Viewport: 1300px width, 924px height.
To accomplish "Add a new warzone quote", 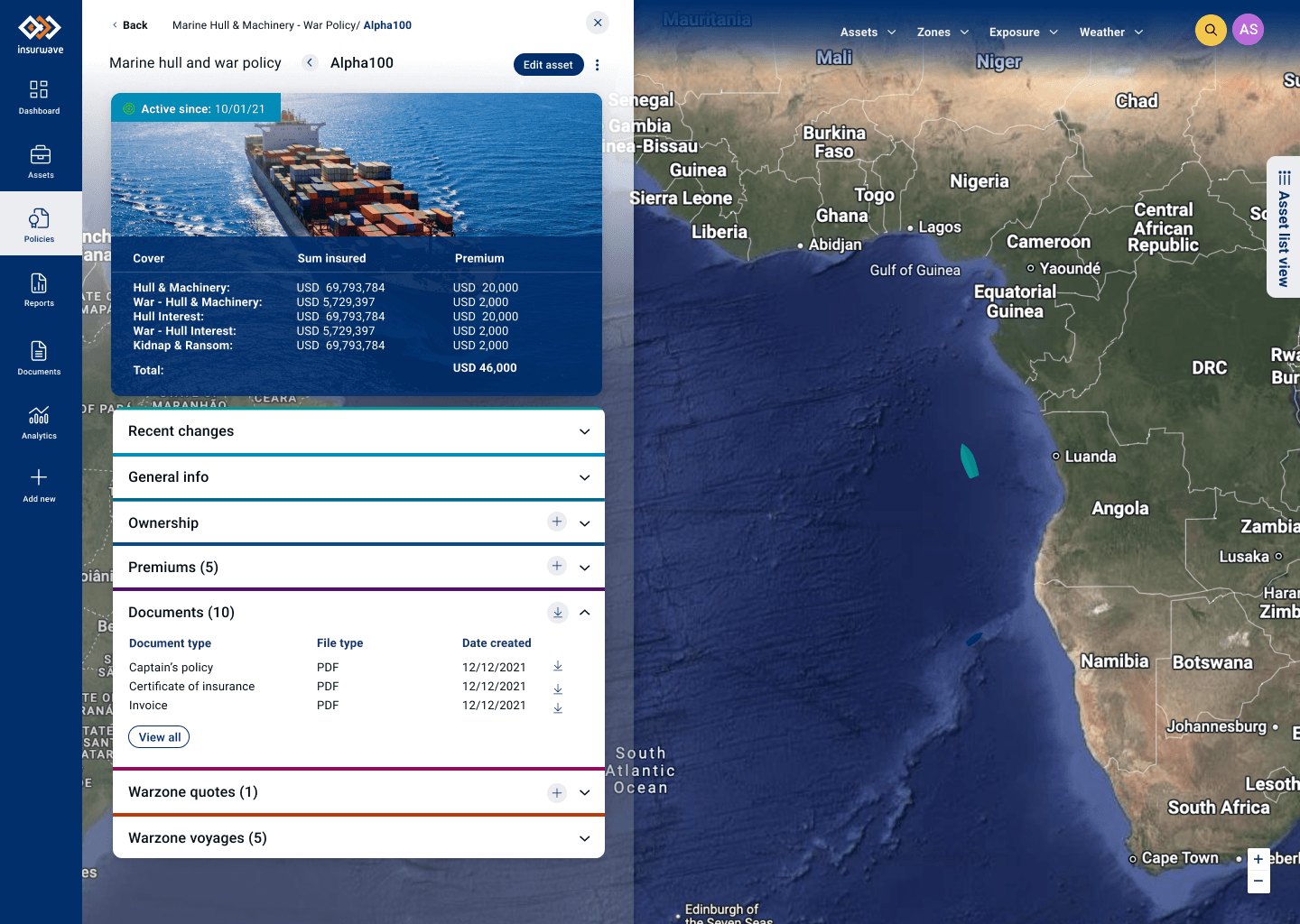I will pos(557,793).
